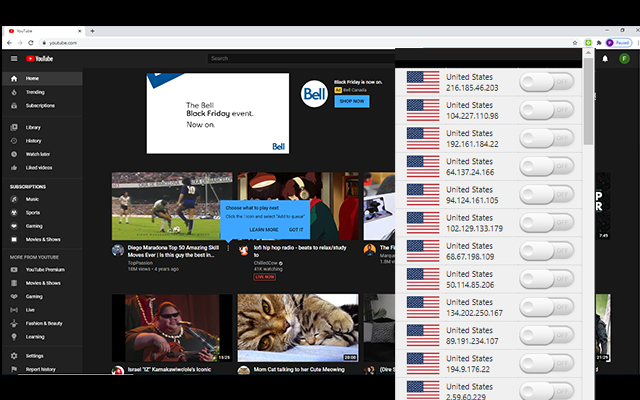Screen dimensions: 640x400
Task: Toggle on the 64.137.24.166 proxy switch
Action: [x=547, y=166]
